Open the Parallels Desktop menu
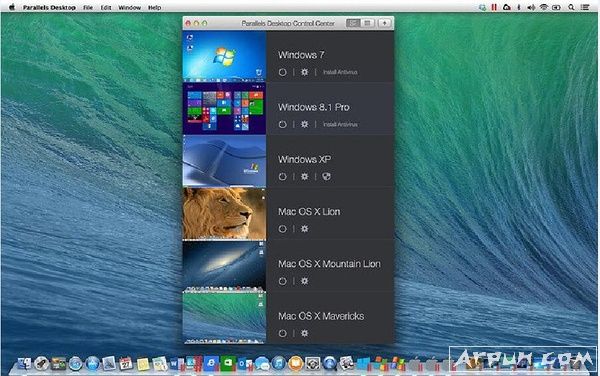The height and width of the screenshot is (376, 600). 49,7
